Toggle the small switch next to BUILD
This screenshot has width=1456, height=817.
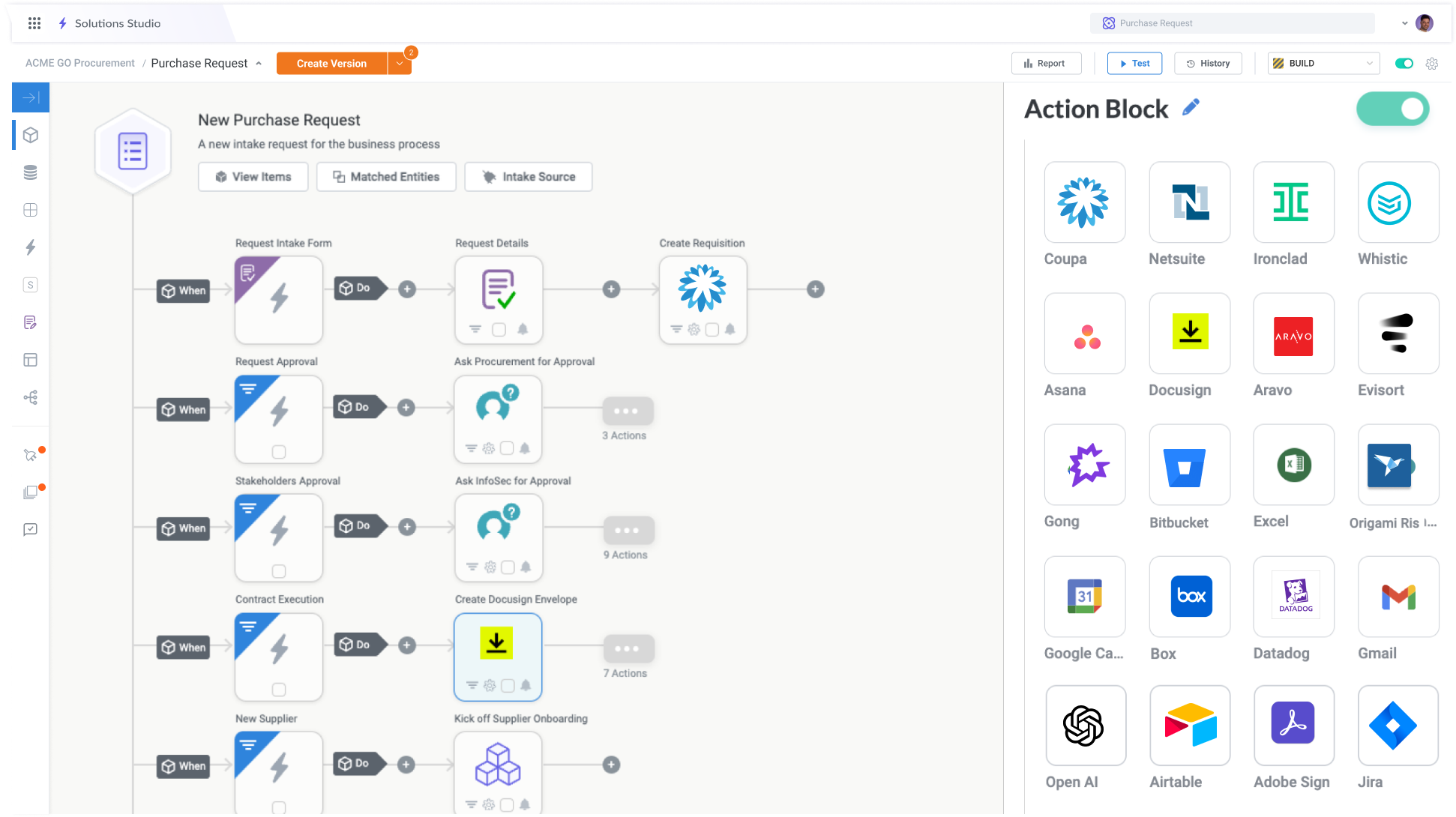pyautogui.click(x=1404, y=64)
